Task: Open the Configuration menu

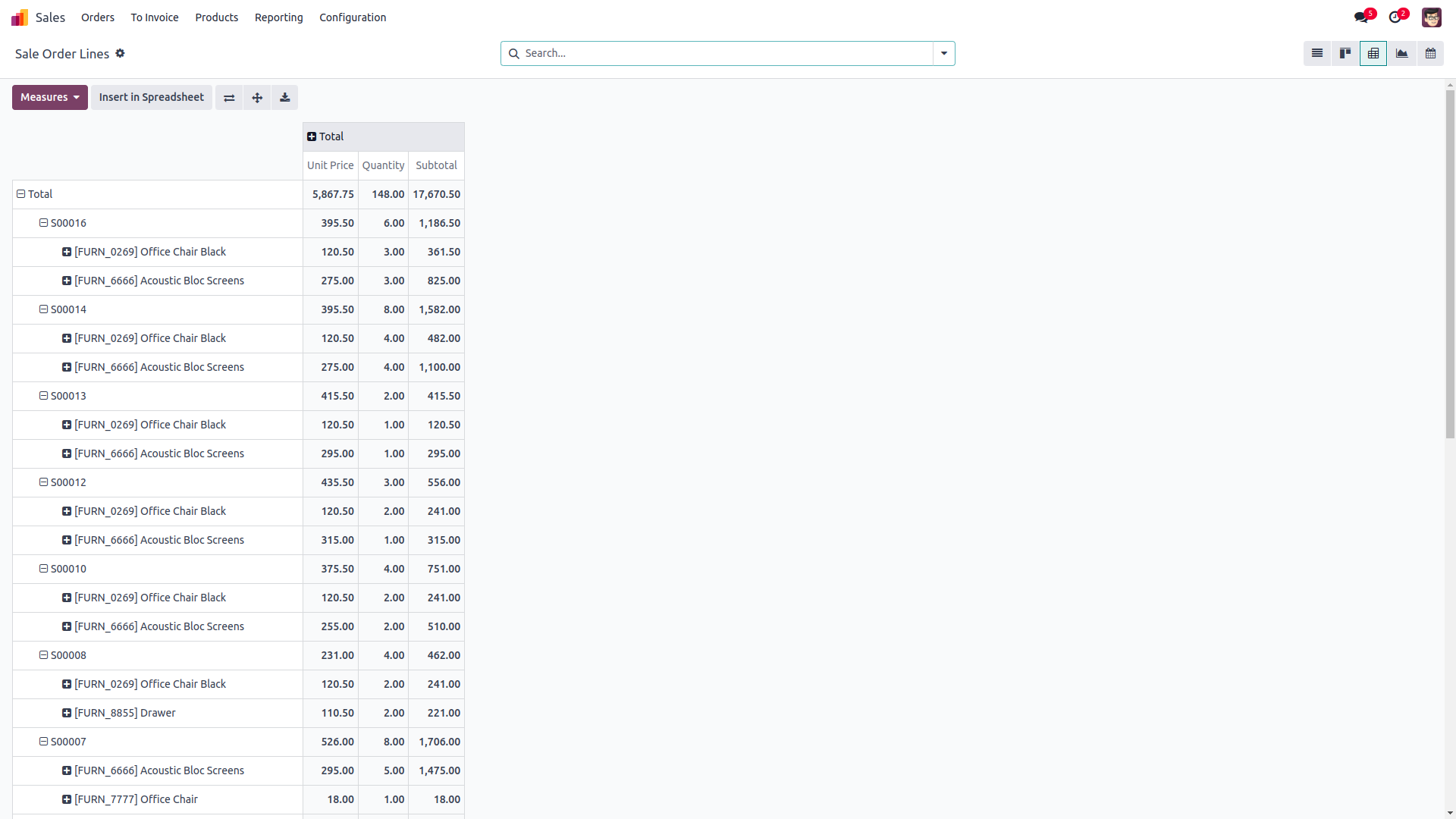Action: 353,17
